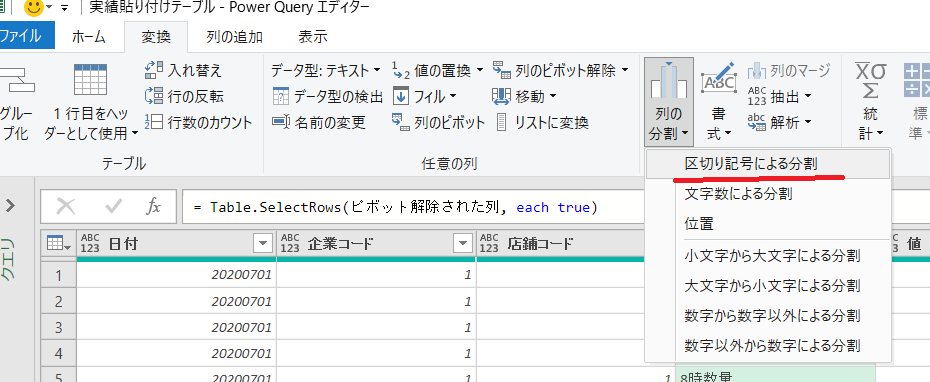Expand the クエリ pane chevron
This screenshot has height=382, width=930.
click(x=10, y=206)
